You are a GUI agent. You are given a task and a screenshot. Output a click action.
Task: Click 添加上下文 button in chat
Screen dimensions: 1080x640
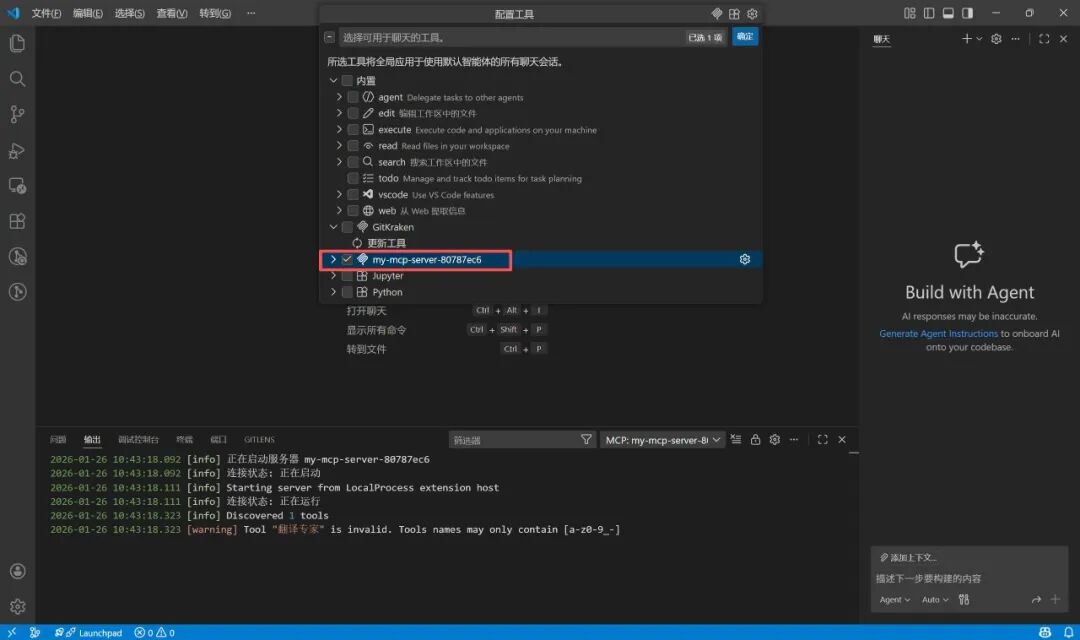[x=908, y=557]
